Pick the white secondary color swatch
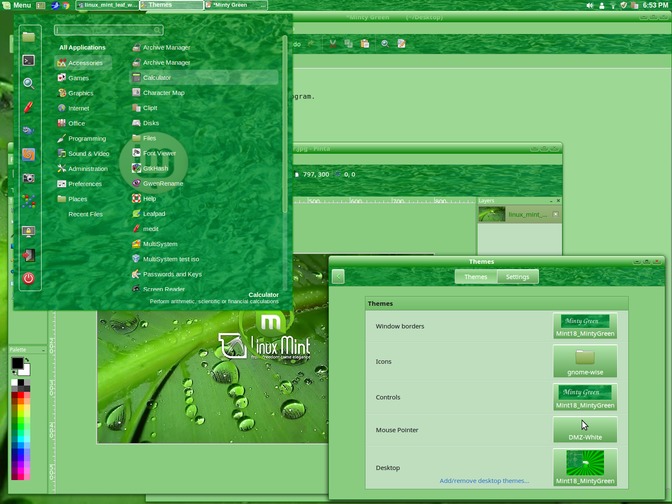Viewport: 672px width, 504px height. click(x=26, y=371)
